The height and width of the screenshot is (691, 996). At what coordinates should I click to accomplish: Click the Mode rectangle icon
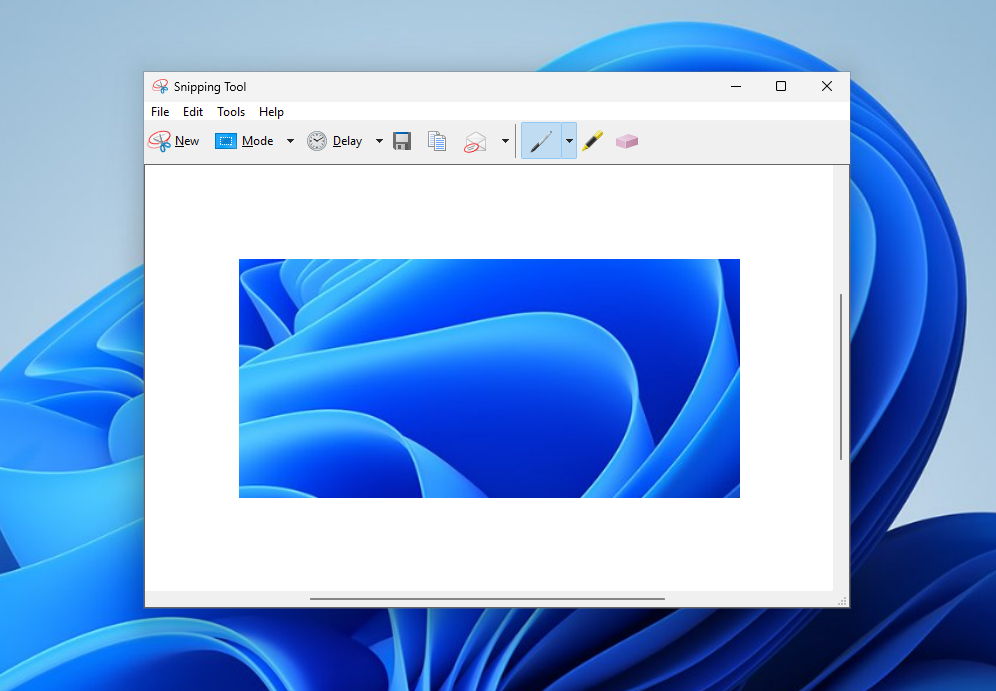click(225, 140)
